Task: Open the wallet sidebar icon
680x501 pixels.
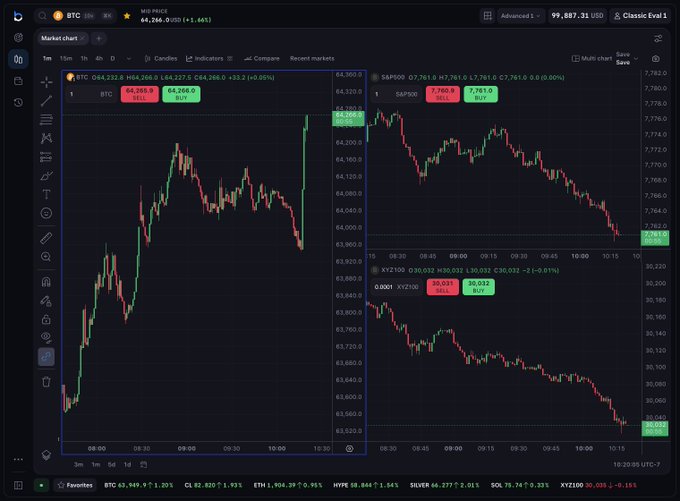Action: coord(18,81)
